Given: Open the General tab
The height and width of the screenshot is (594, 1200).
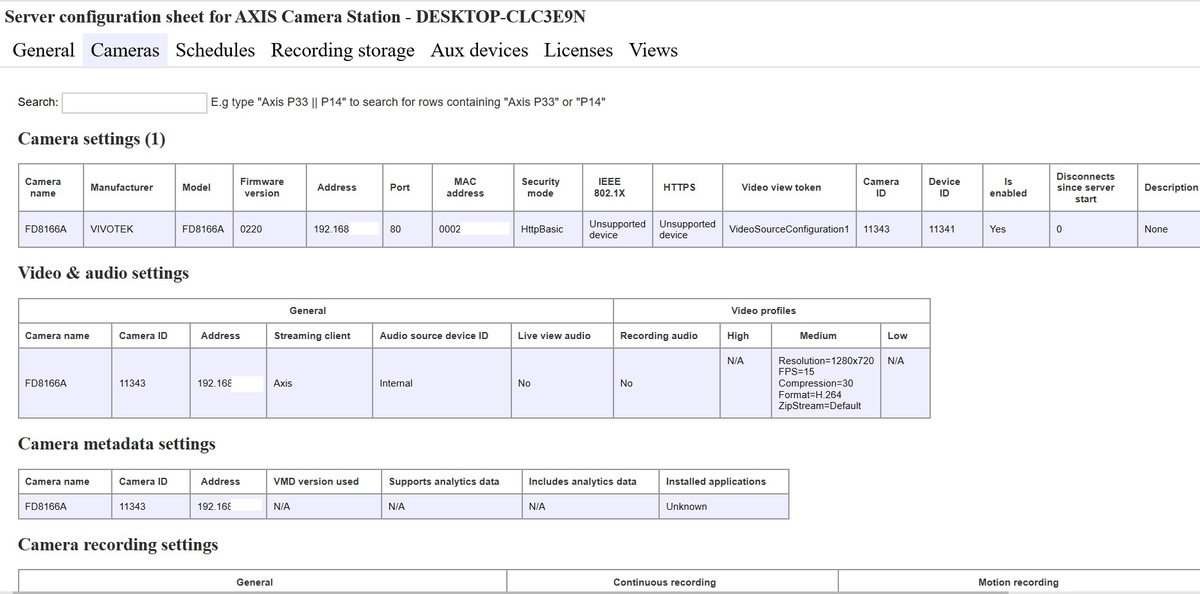Looking at the screenshot, I should (43, 50).
